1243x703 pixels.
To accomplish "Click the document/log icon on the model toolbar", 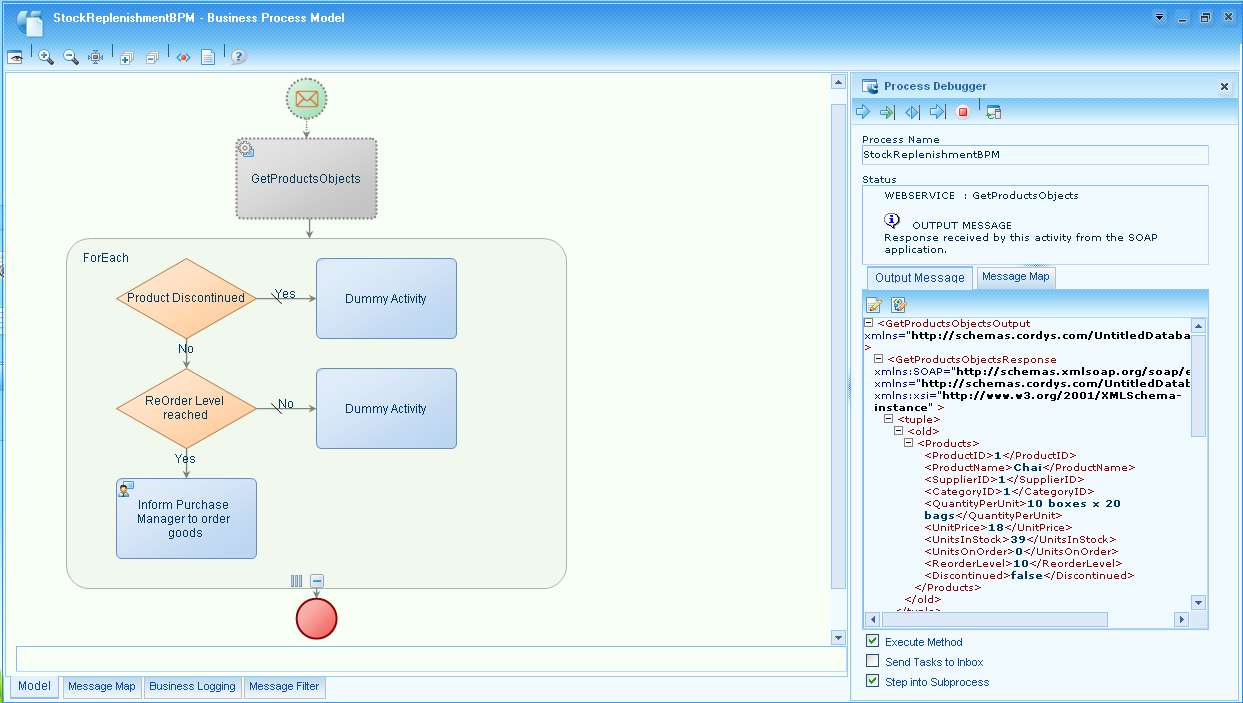I will [x=206, y=57].
